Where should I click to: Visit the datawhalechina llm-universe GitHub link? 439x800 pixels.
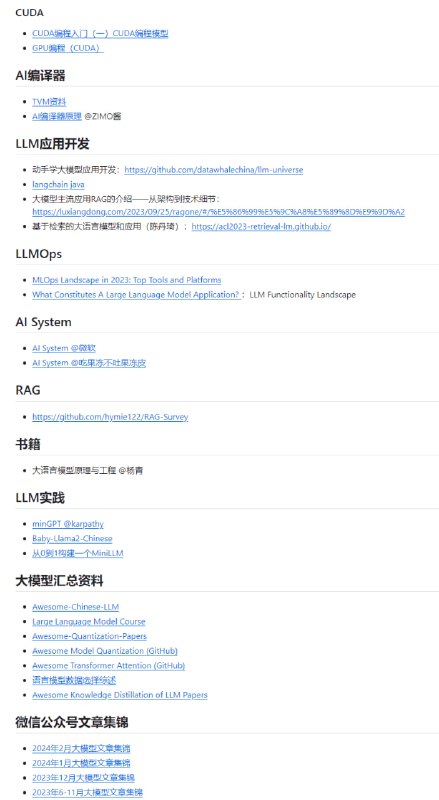(x=214, y=170)
